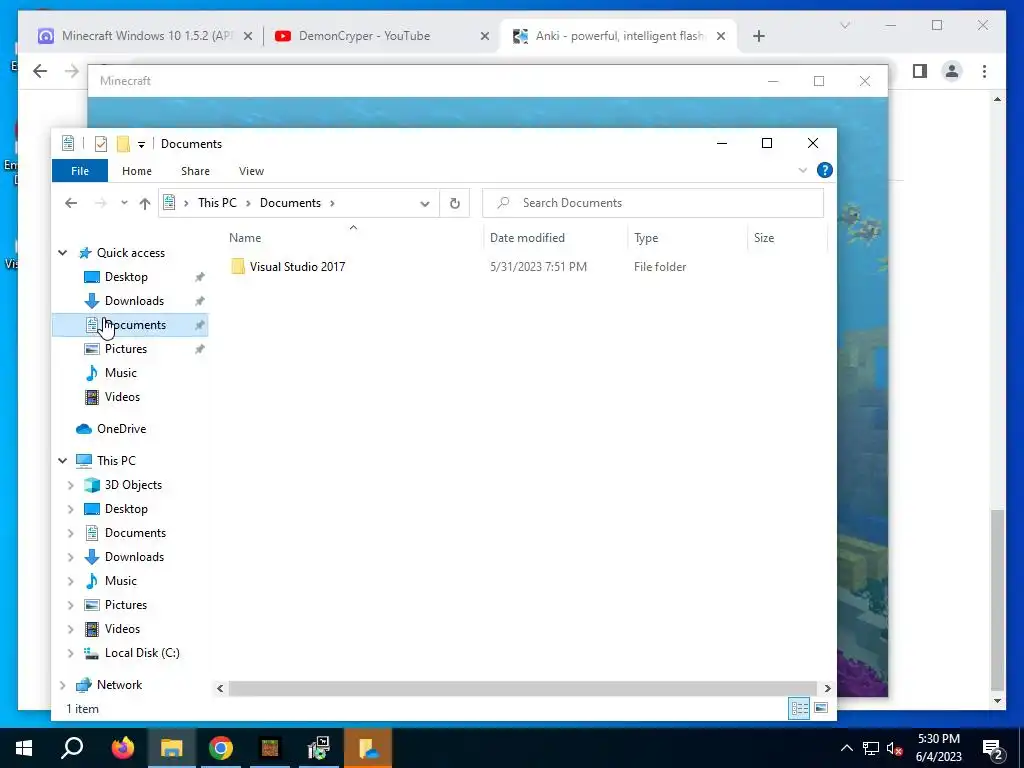The height and width of the screenshot is (768, 1024).
Task: Click the horizontal scrollbar in file list
Action: click(522, 688)
